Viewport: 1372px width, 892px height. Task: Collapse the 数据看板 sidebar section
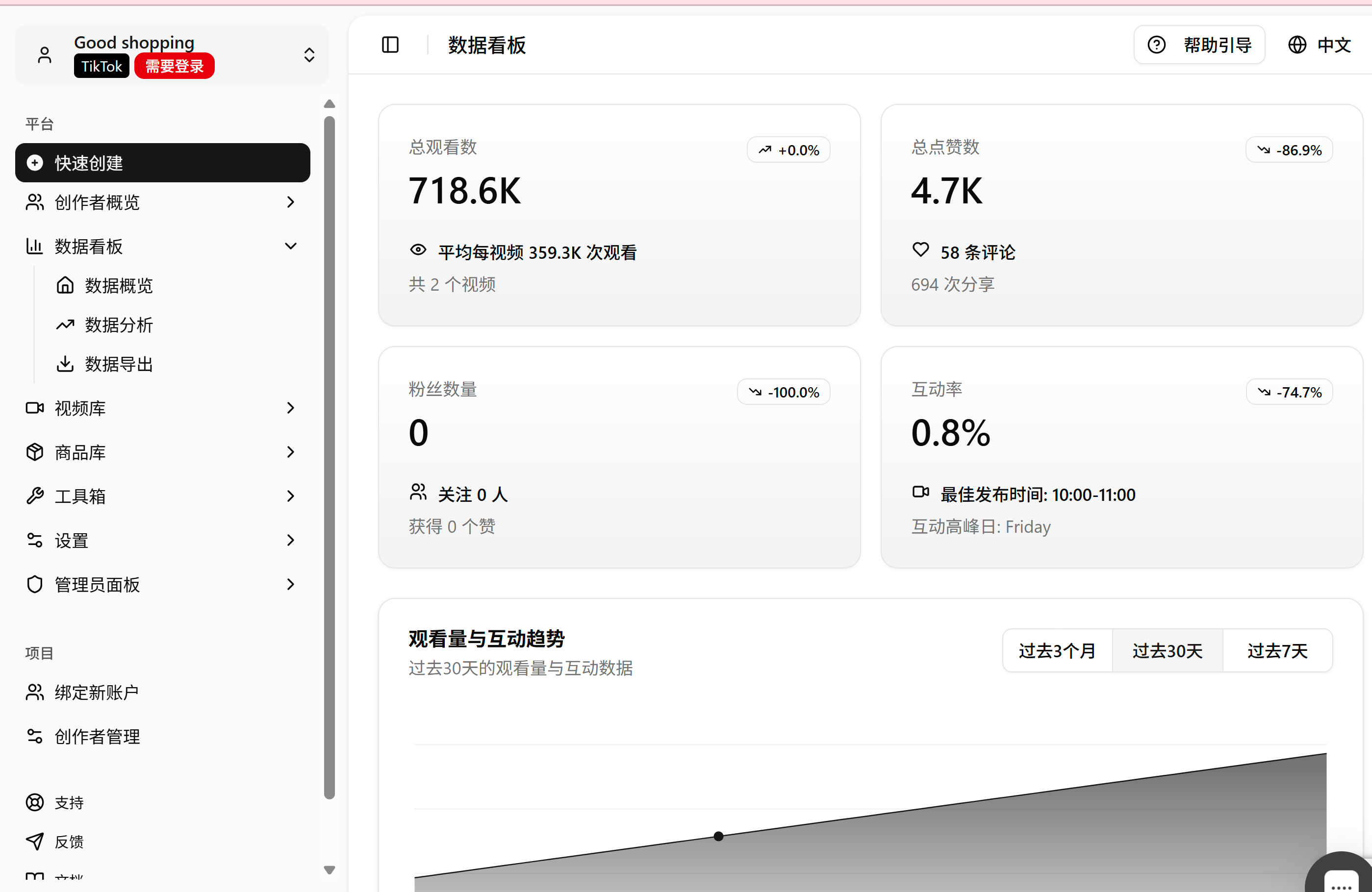[x=291, y=246]
